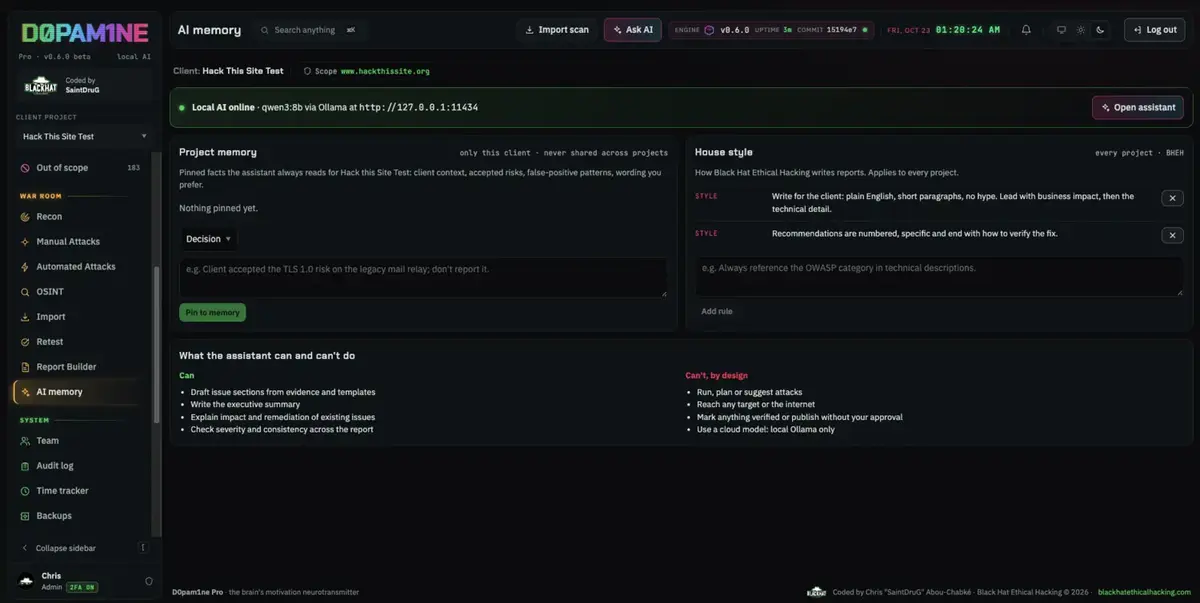The image size is (1200, 603).
Task: Click the Out of scope ban icon
Action: coord(26,168)
